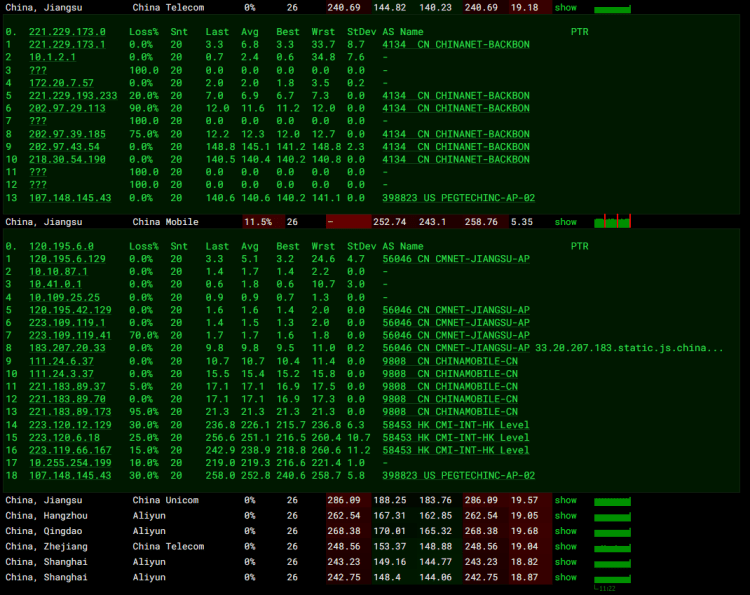Viewport: 750px width, 595px height.
Task: Click AS 56046 link for hop 120.195.6.129
Action: 456,259
